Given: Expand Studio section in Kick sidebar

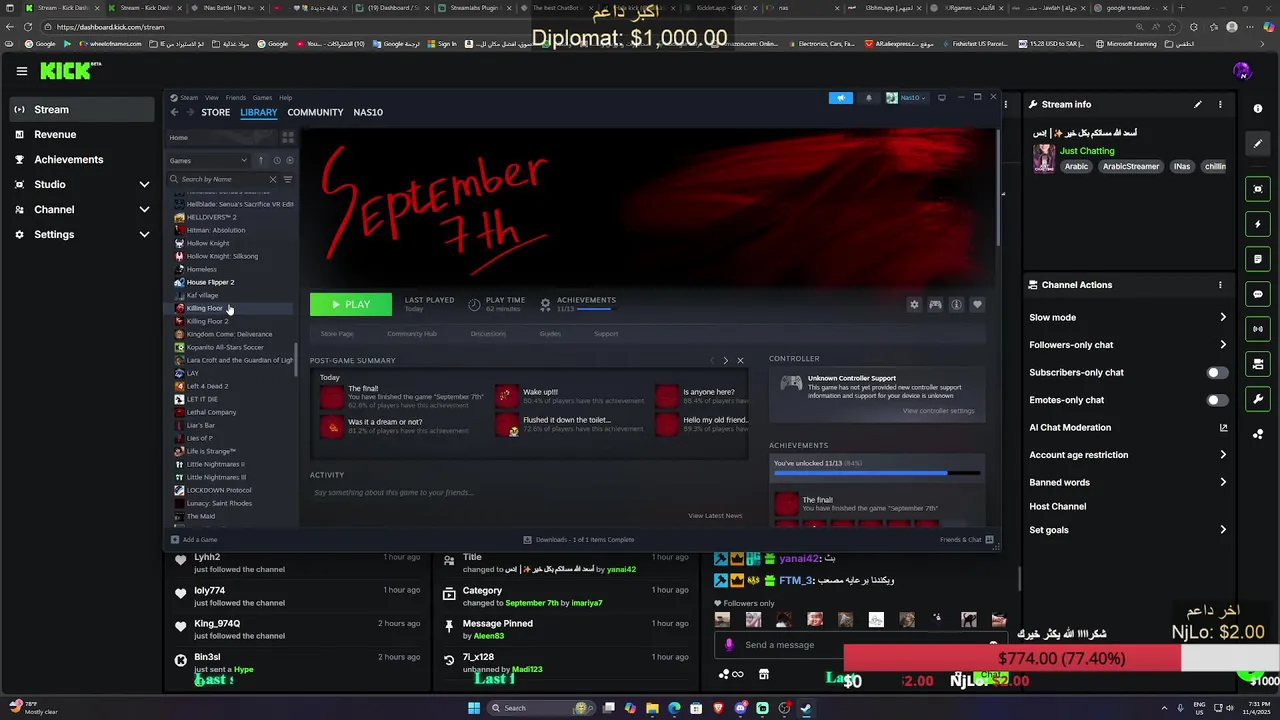Looking at the screenshot, I should tap(144, 185).
